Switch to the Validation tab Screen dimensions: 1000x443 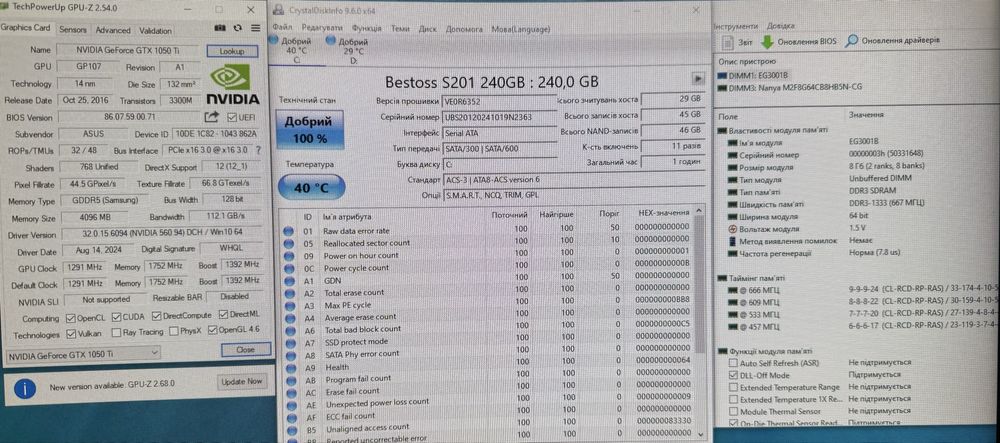[x=155, y=30]
